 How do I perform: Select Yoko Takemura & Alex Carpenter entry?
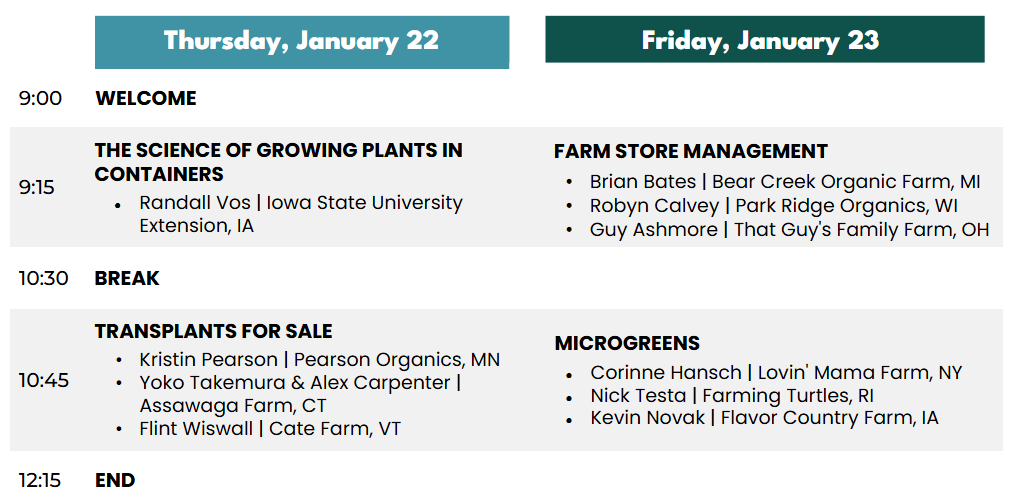coord(299,394)
